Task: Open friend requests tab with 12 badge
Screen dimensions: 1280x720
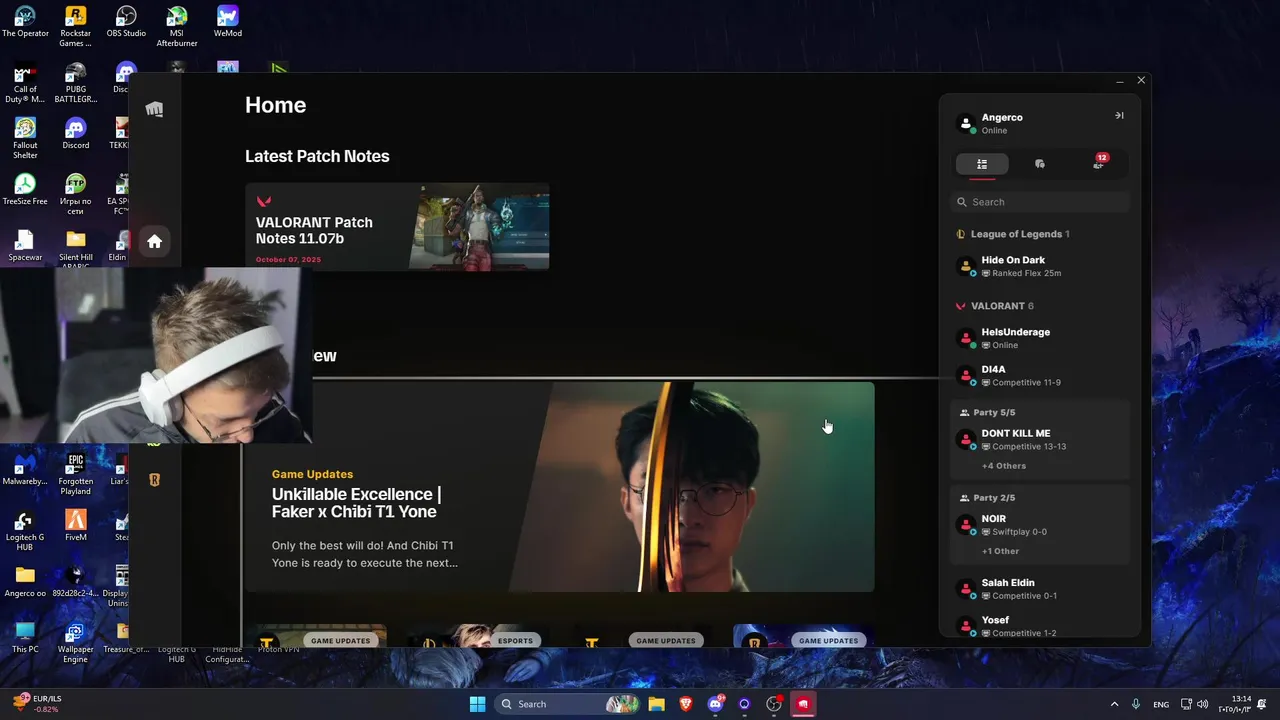Action: (x=1099, y=163)
